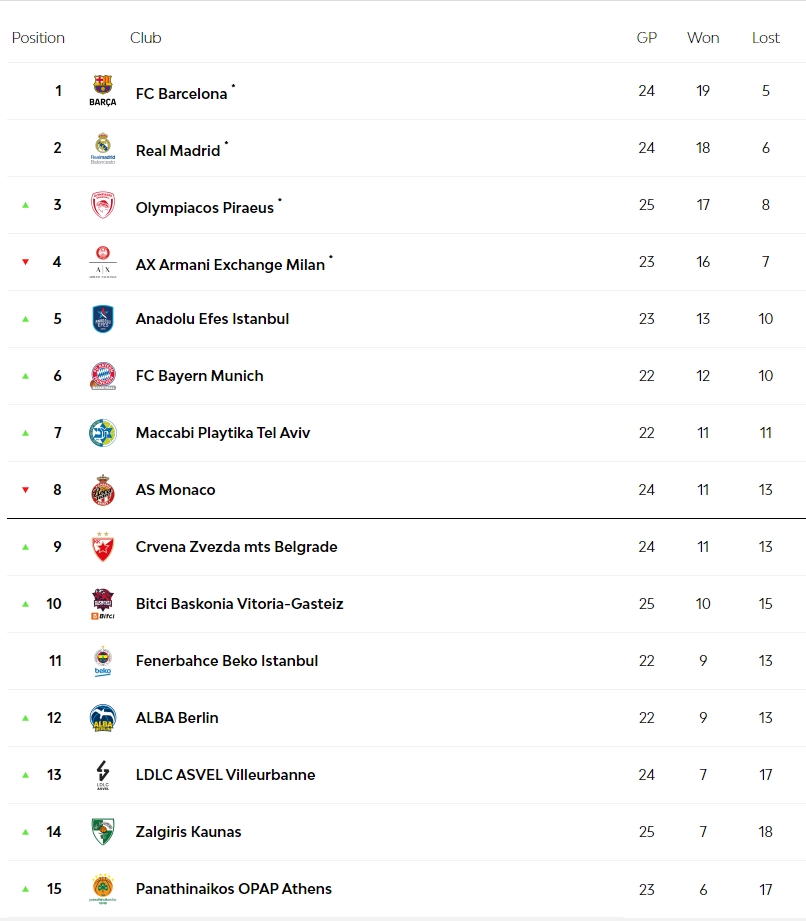The image size is (806, 921).
Task: Click the FC Bayern Munich crest
Action: coord(103,376)
